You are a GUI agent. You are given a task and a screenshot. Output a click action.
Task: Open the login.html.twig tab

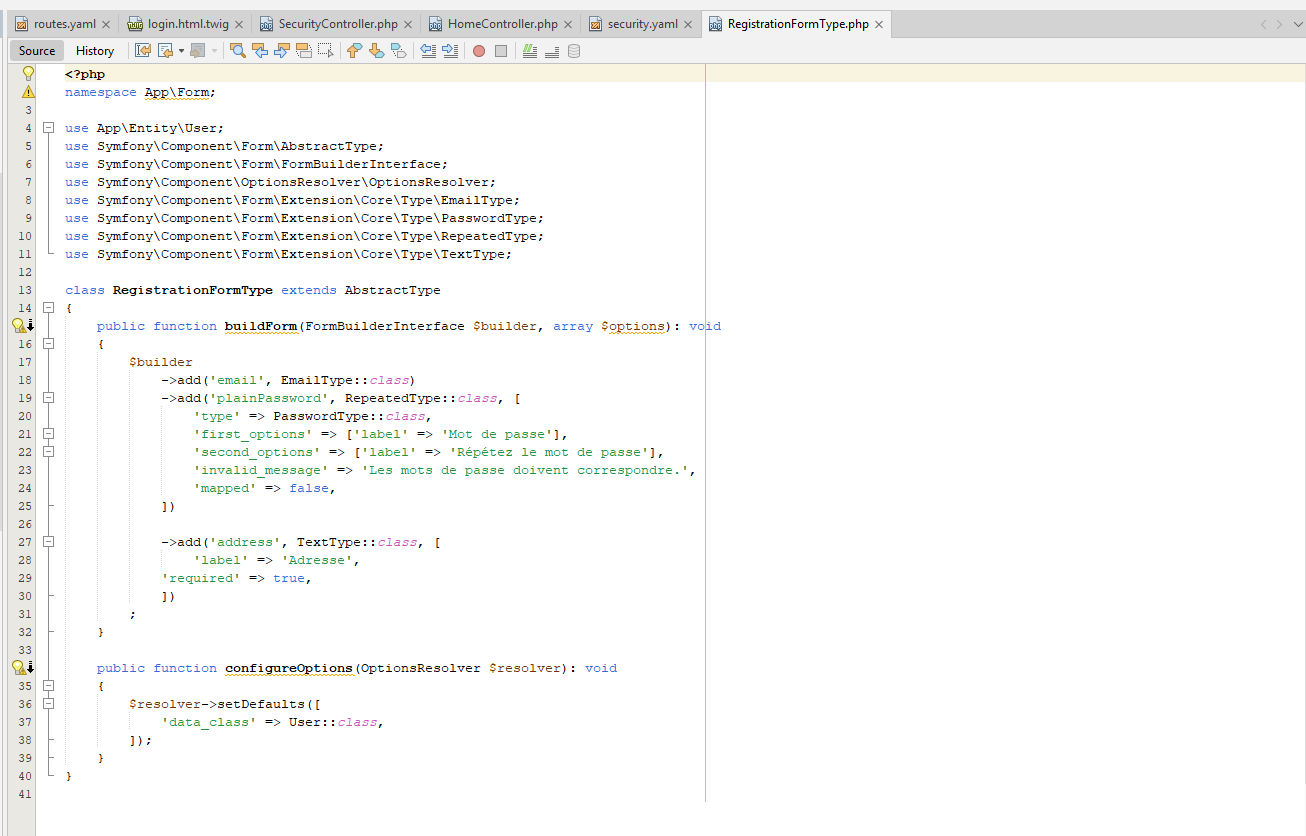point(188,24)
